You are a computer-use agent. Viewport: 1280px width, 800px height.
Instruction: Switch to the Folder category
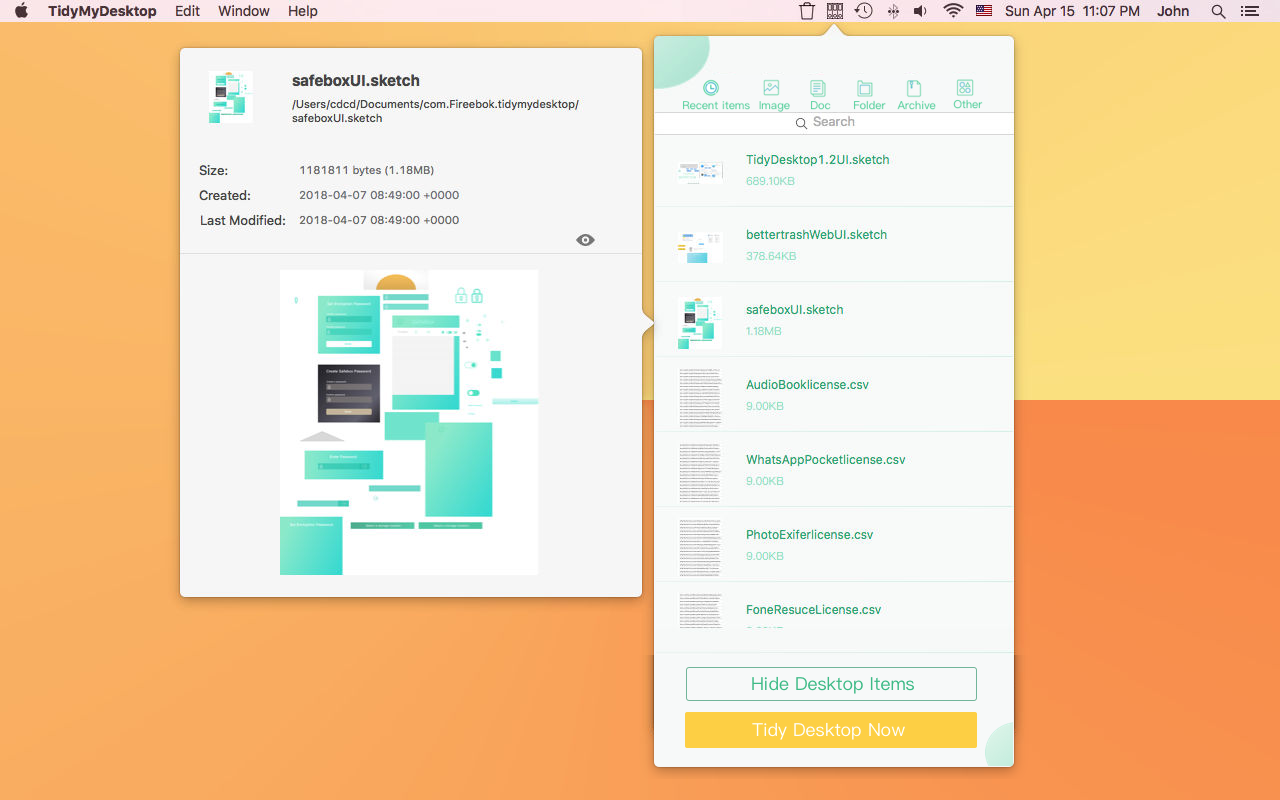[868, 95]
